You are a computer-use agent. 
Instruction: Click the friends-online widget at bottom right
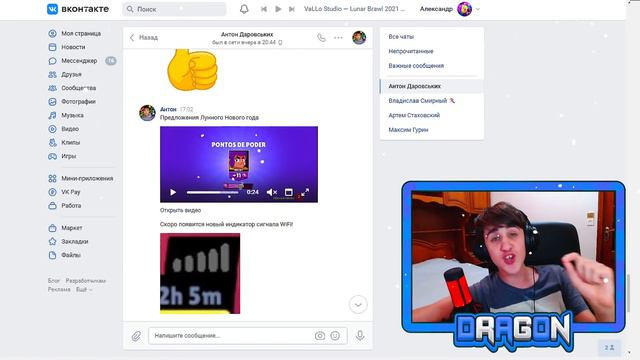point(609,347)
